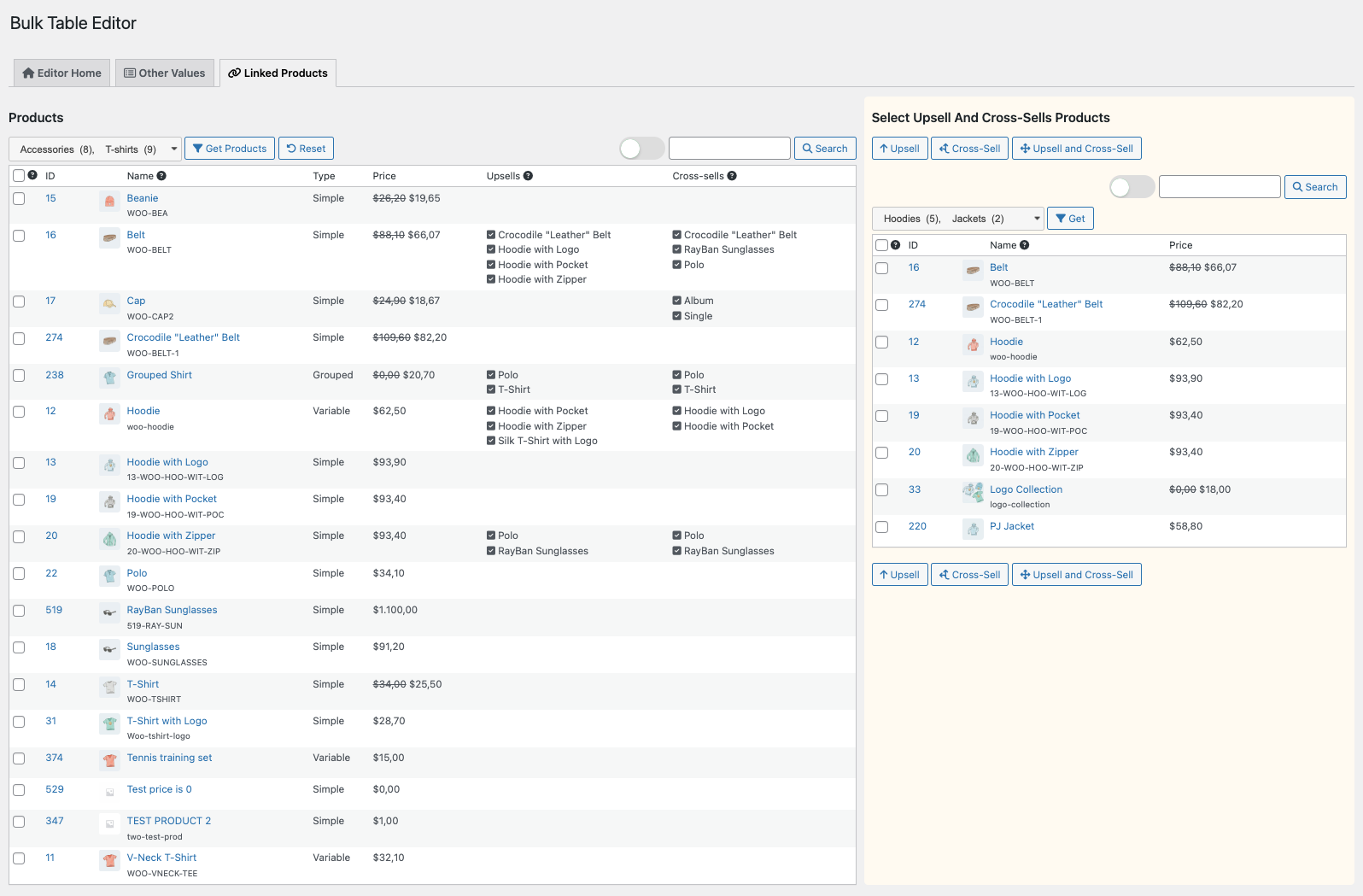
Task: Check the PJ Jacket row checkbox
Action: (x=882, y=527)
